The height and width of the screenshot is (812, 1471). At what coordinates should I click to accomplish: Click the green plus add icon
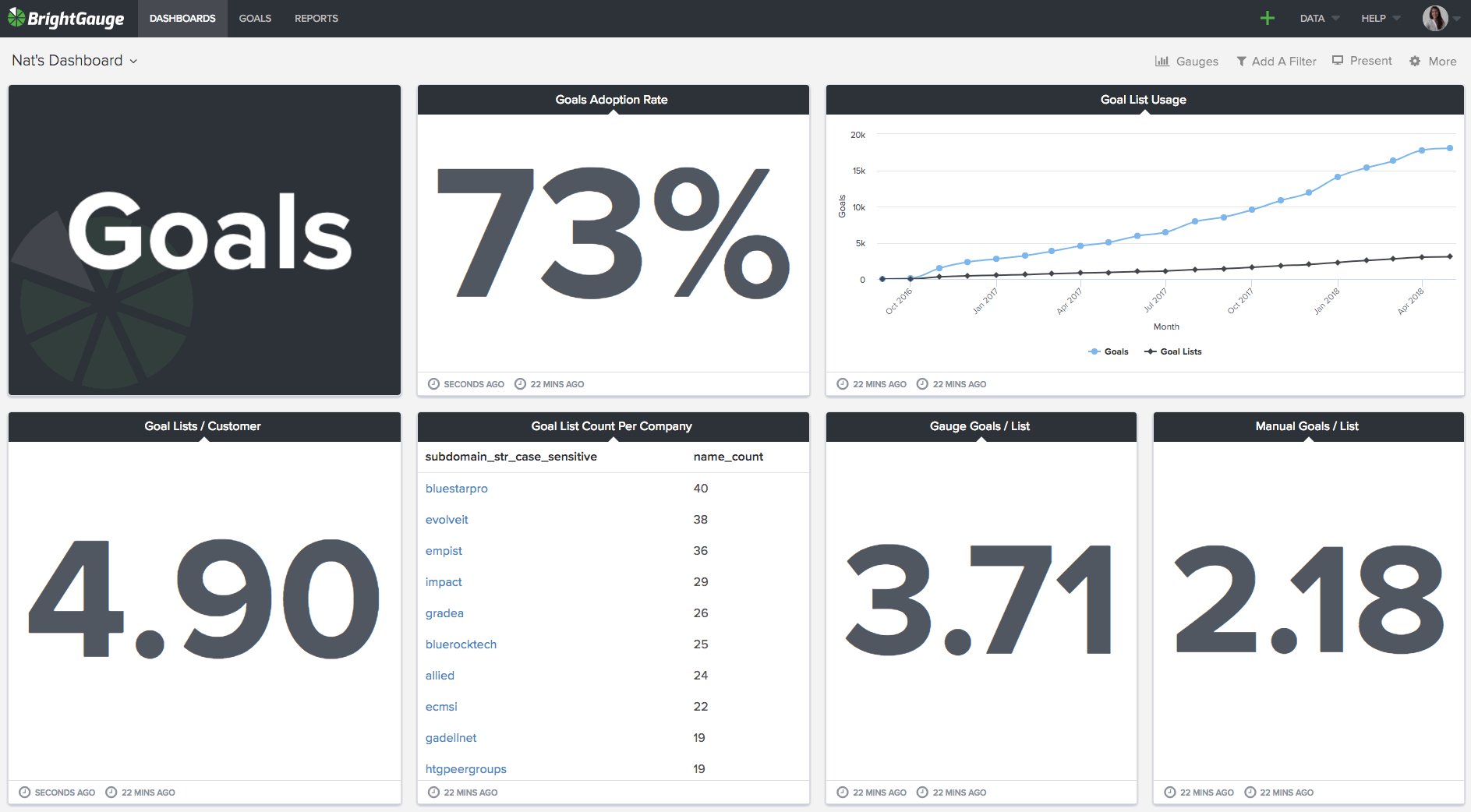(x=1268, y=18)
